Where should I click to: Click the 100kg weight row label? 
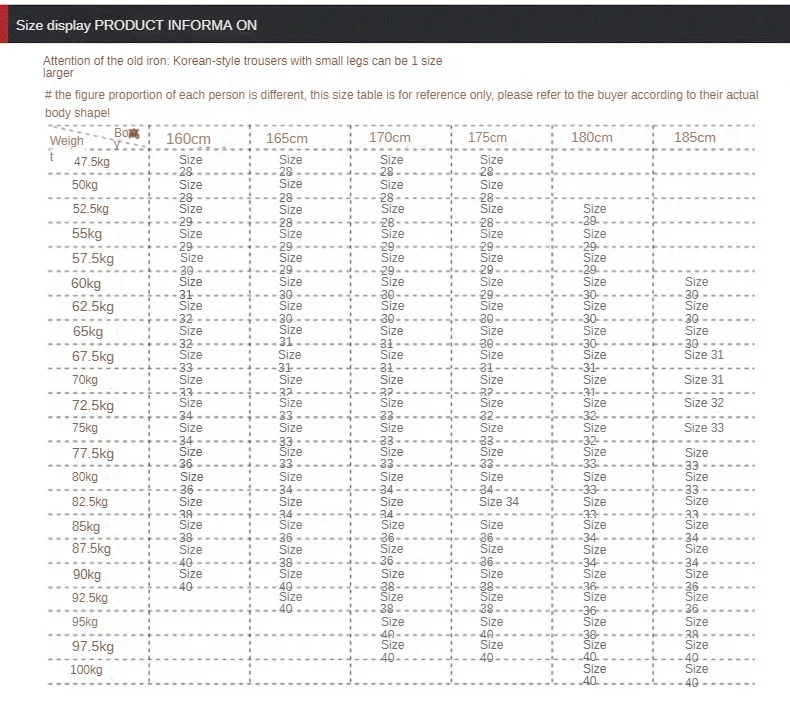pyautogui.click(x=86, y=670)
